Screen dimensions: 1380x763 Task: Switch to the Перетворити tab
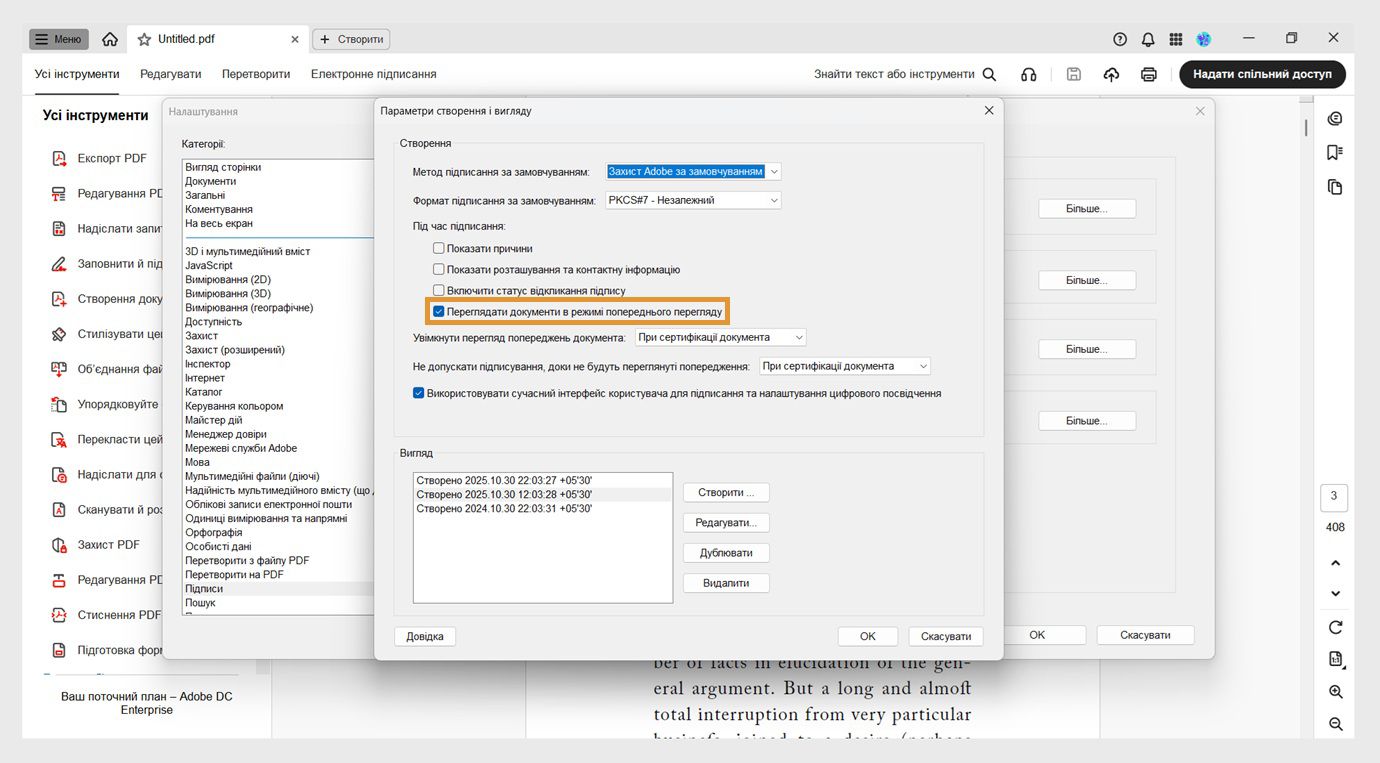pyautogui.click(x=256, y=74)
